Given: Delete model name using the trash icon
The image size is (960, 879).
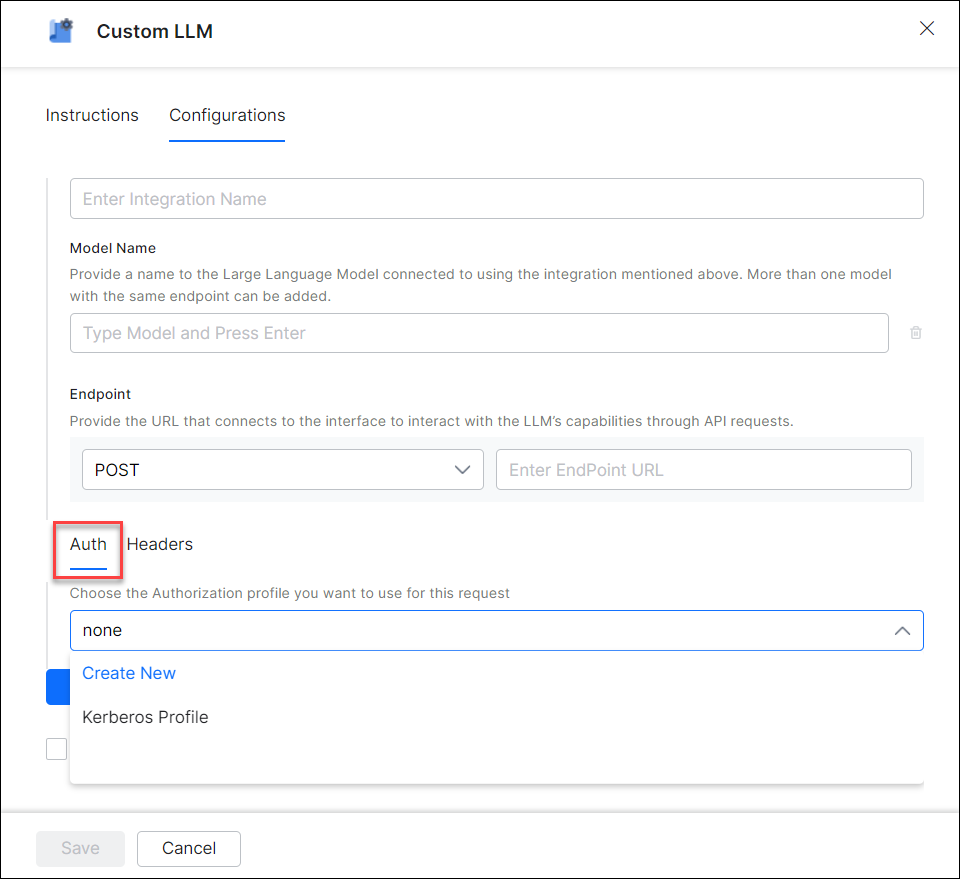Looking at the screenshot, I should click(x=915, y=332).
